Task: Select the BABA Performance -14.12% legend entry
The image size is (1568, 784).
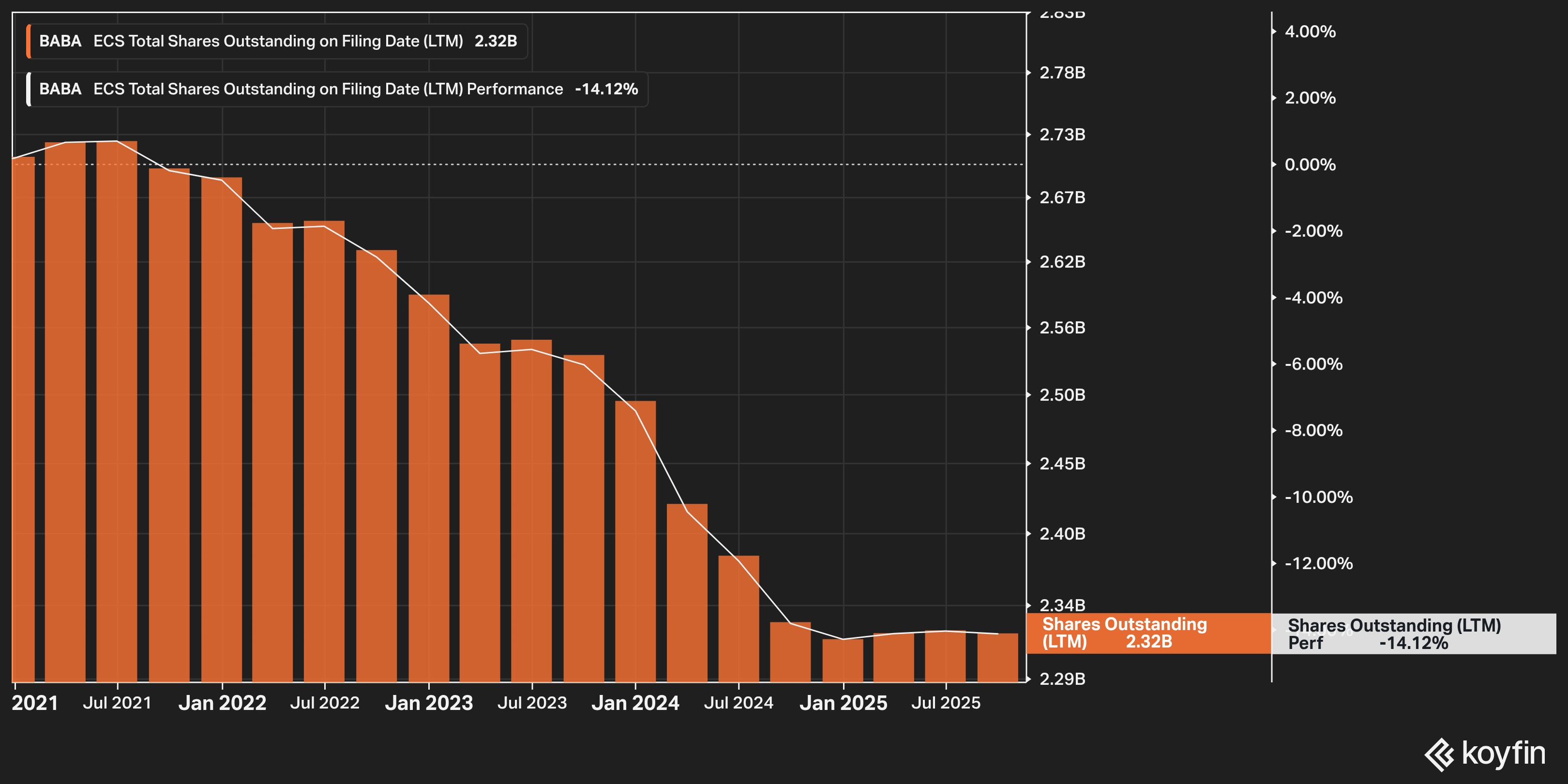Action: click(x=338, y=89)
